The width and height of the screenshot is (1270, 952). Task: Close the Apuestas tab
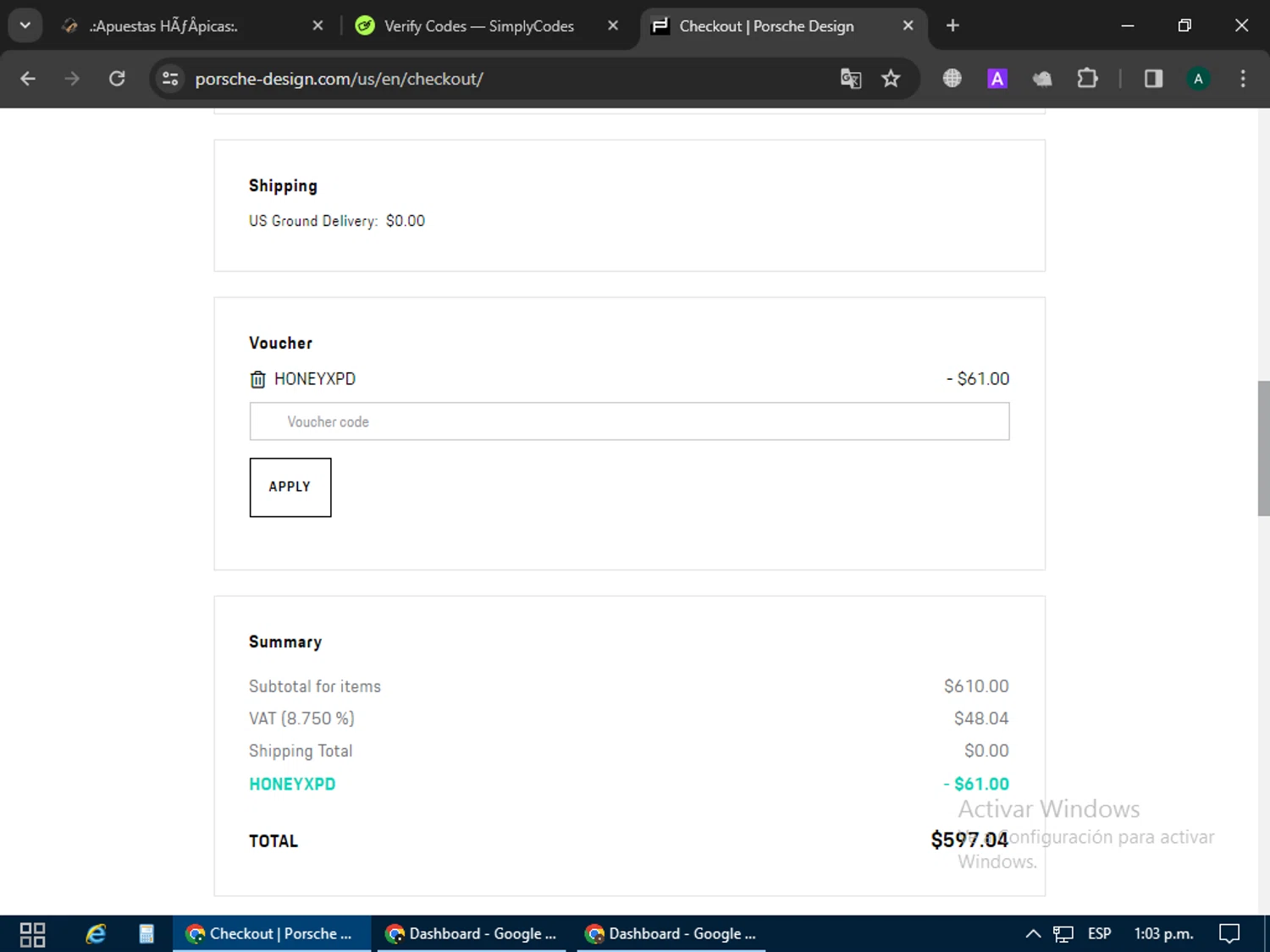pyautogui.click(x=317, y=26)
